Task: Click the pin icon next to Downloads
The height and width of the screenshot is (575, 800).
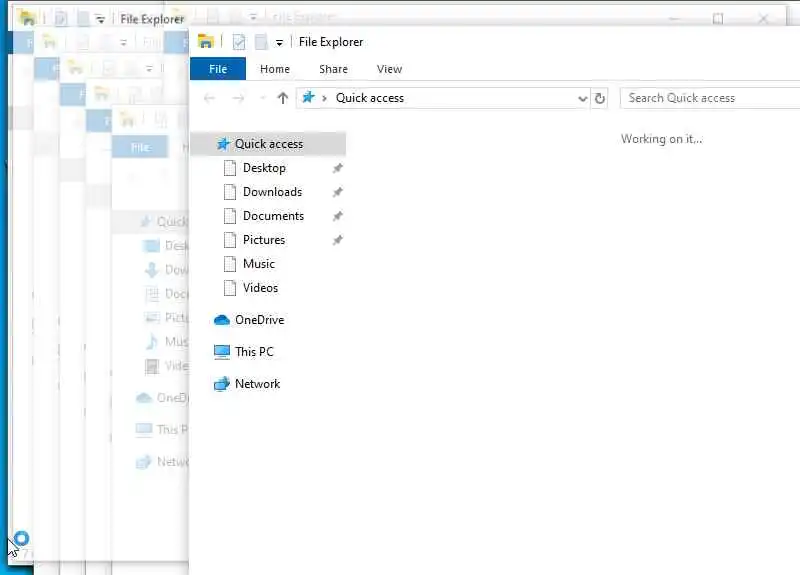Action: tap(337, 192)
